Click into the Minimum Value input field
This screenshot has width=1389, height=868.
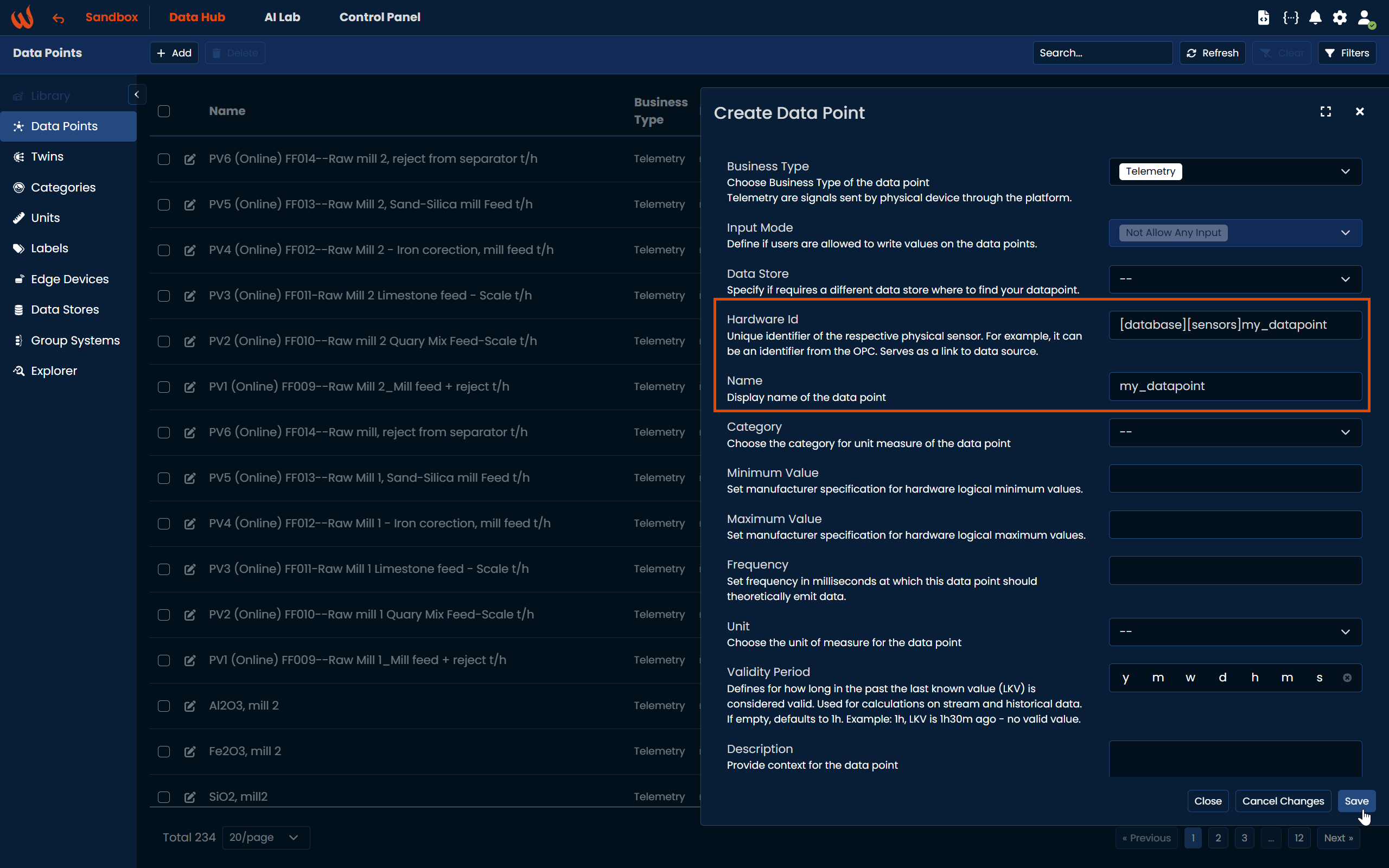(1234, 478)
